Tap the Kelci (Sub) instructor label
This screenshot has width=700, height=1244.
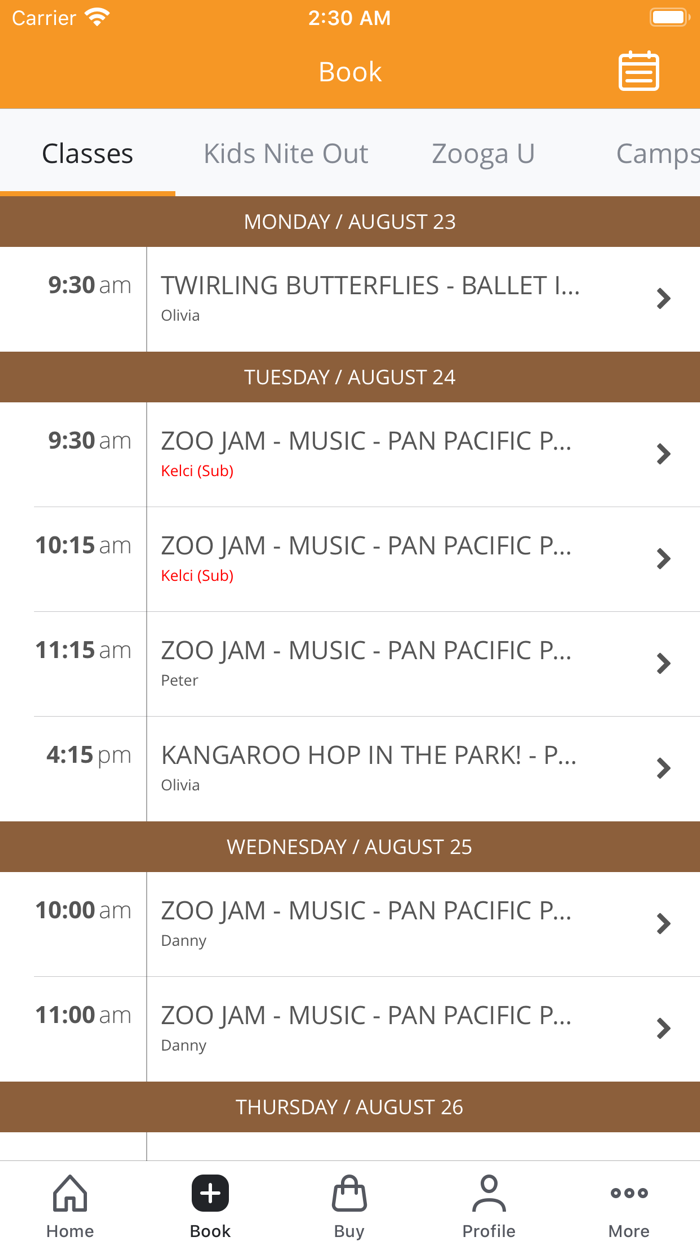coord(195,470)
